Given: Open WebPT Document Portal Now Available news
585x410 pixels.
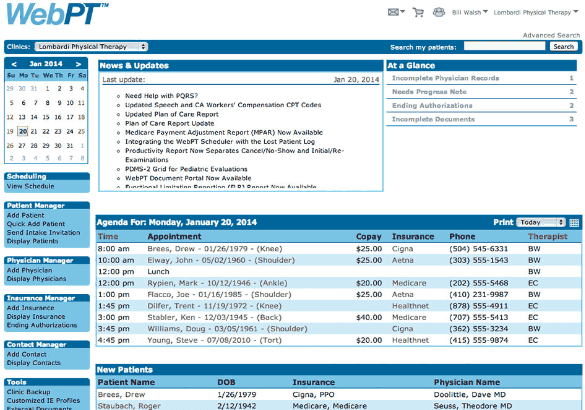Looking at the screenshot, I should click(188, 178).
